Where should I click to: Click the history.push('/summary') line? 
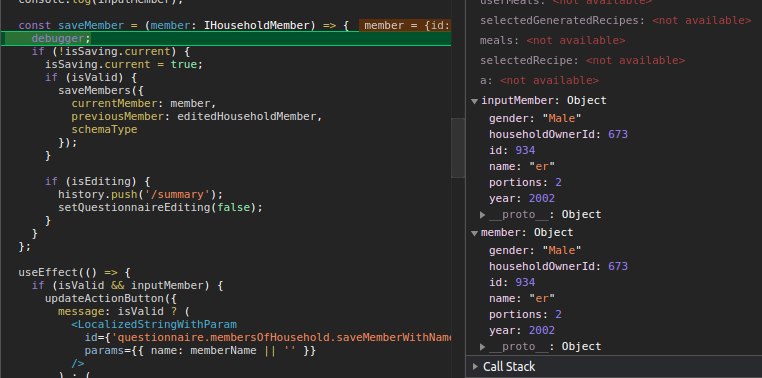(140, 194)
